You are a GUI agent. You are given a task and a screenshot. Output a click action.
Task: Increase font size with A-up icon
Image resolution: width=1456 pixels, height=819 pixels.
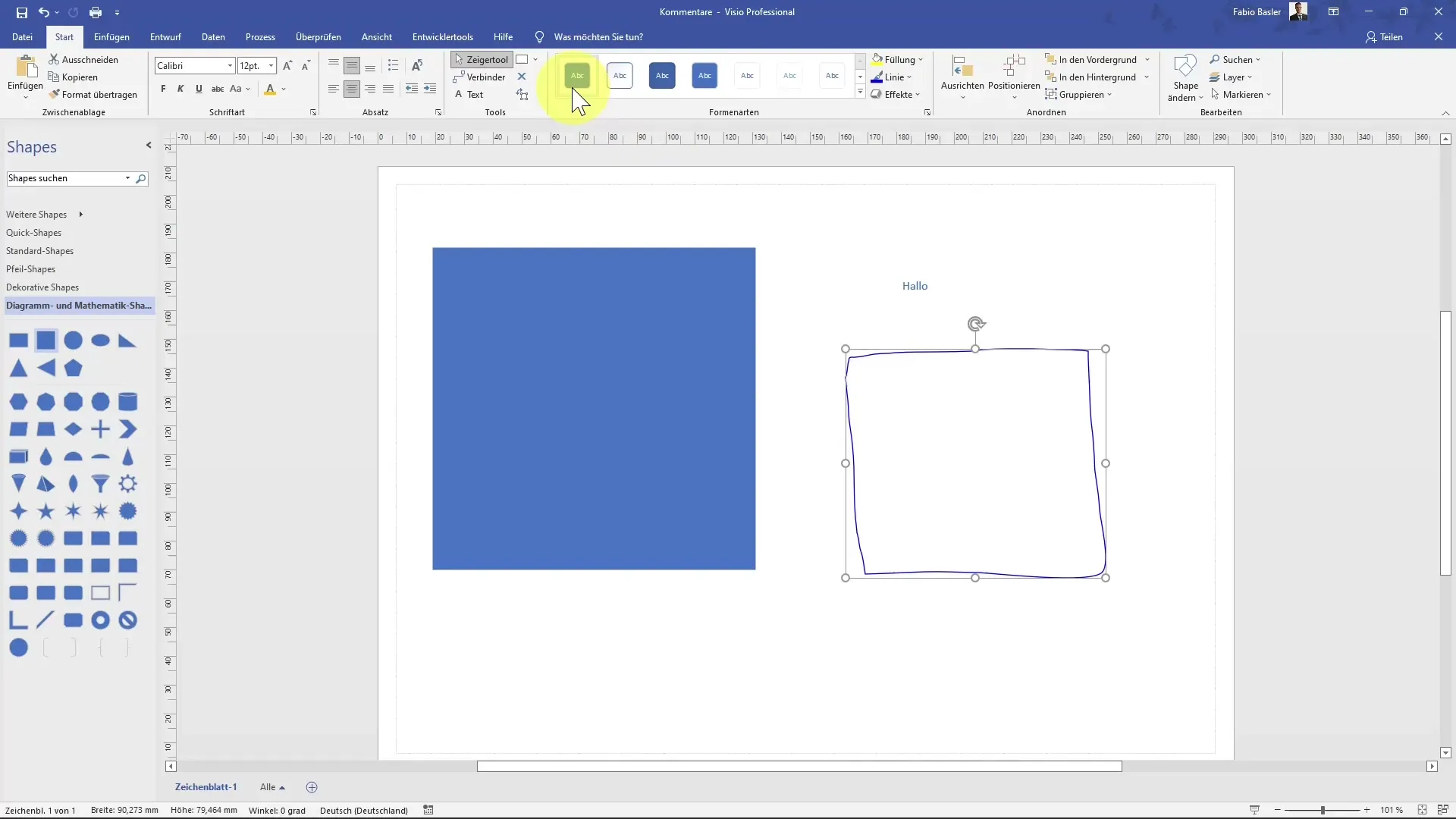(x=287, y=66)
